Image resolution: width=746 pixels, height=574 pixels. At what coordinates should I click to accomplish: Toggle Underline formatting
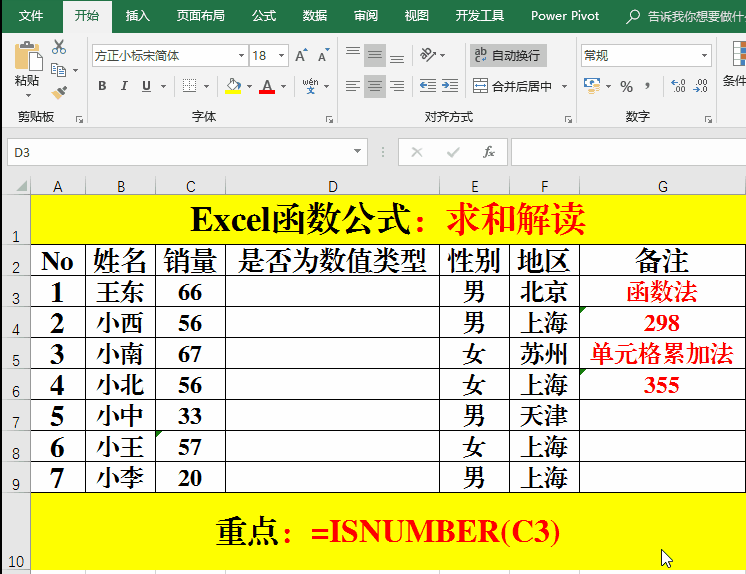147,86
